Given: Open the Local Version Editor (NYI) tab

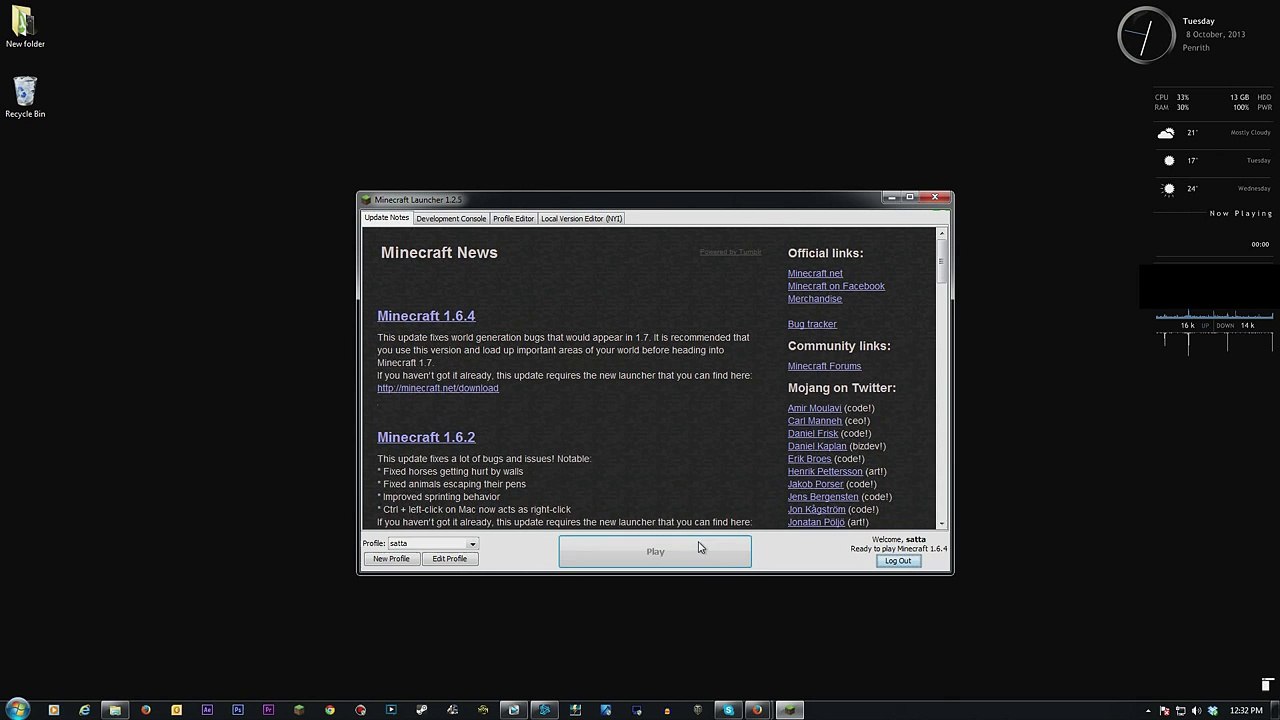Looking at the screenshot, I should (581, 218).
